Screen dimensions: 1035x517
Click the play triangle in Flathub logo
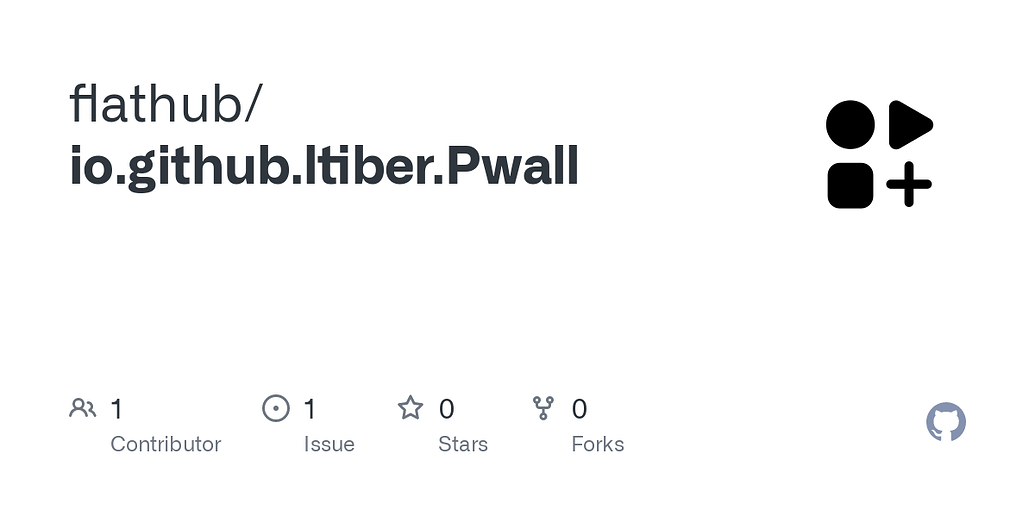(x=908, y=125)
